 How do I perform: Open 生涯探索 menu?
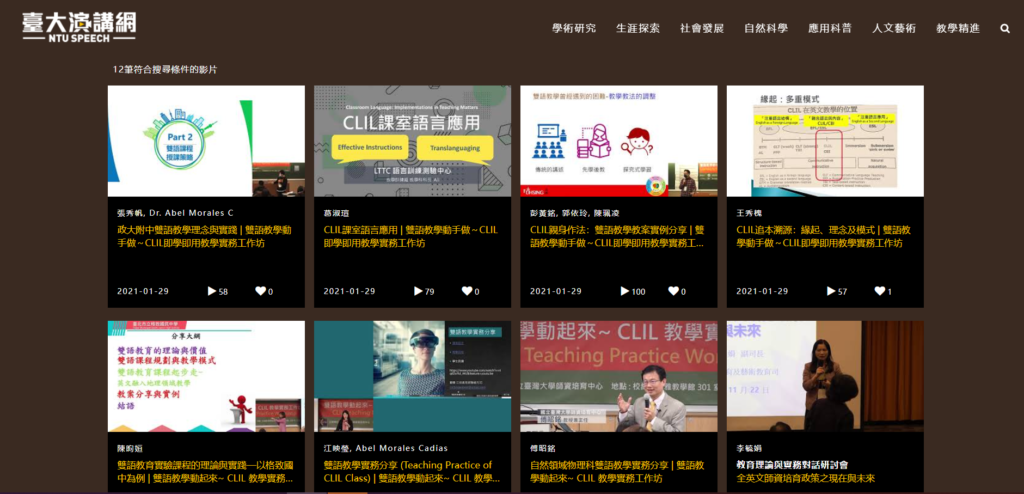coord(638,29)
